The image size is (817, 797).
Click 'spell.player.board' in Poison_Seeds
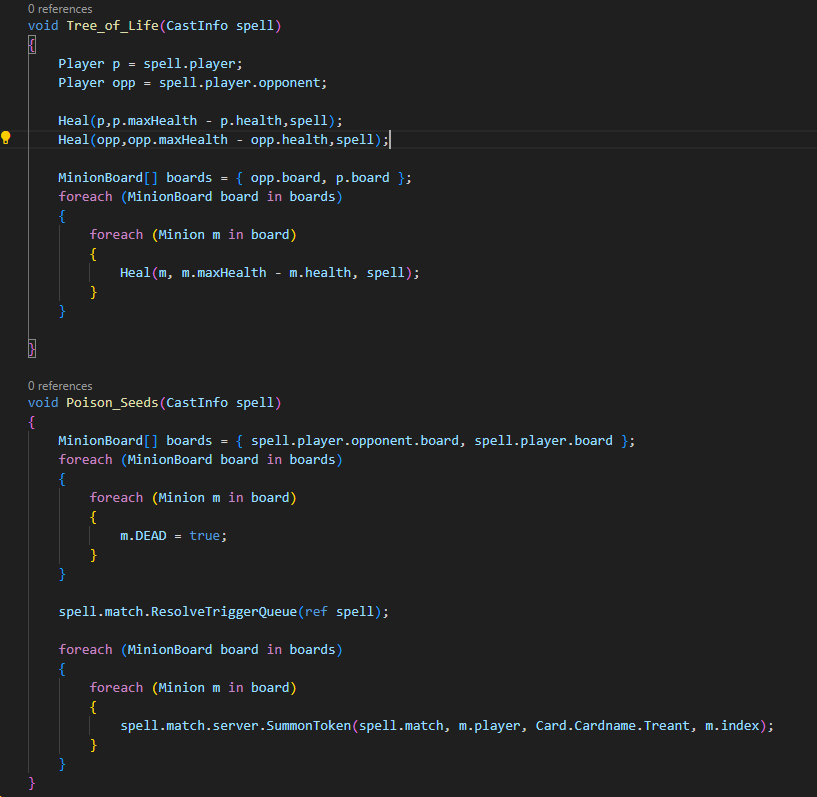click(543, 441)
